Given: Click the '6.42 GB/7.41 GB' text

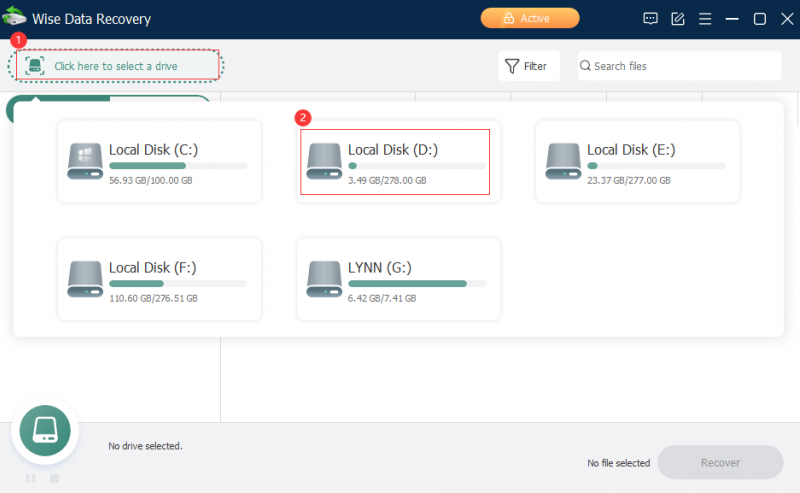Looking at the screenshot, I should click(382, 298).
